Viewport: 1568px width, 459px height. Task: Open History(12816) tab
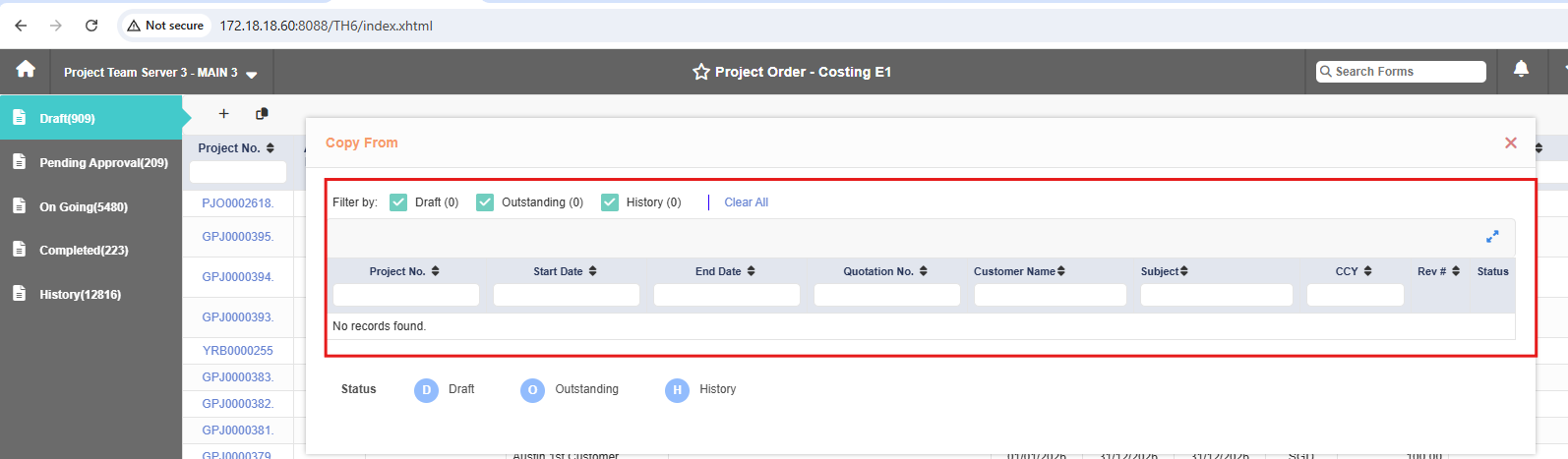click(90, 294)
